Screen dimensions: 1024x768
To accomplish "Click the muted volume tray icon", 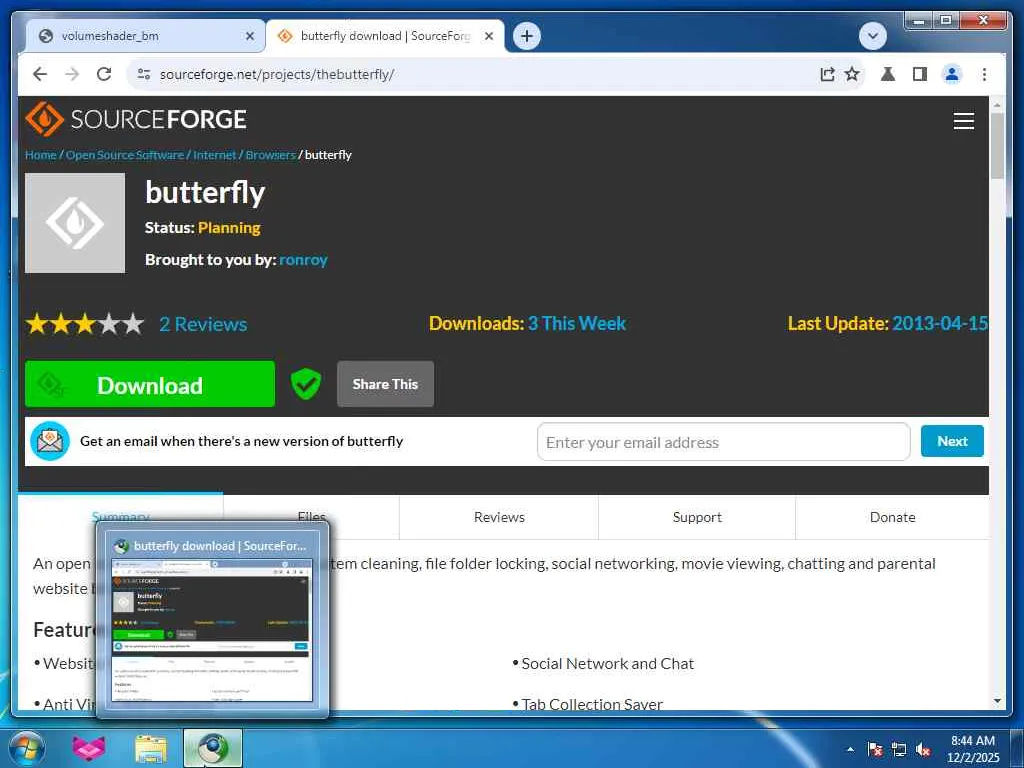I will [x=923, y=750].
